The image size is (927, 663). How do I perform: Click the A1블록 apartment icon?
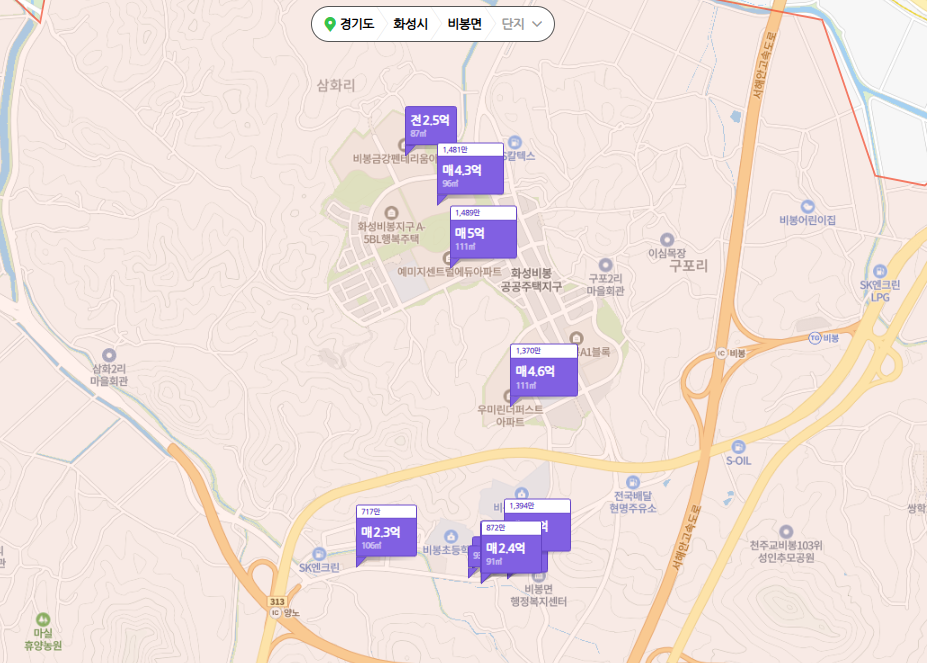click(576, 338)
